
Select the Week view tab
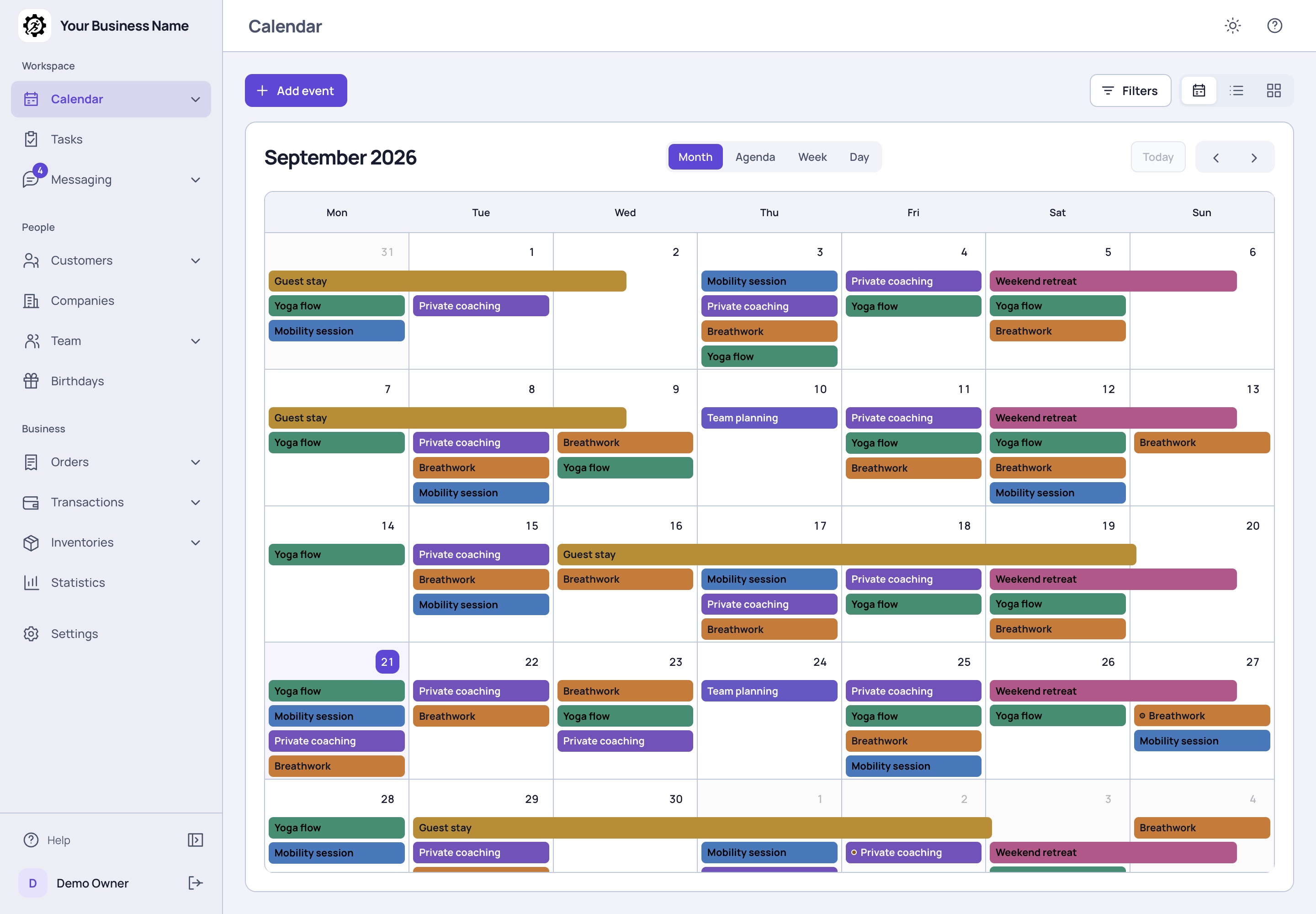(812, 157)
